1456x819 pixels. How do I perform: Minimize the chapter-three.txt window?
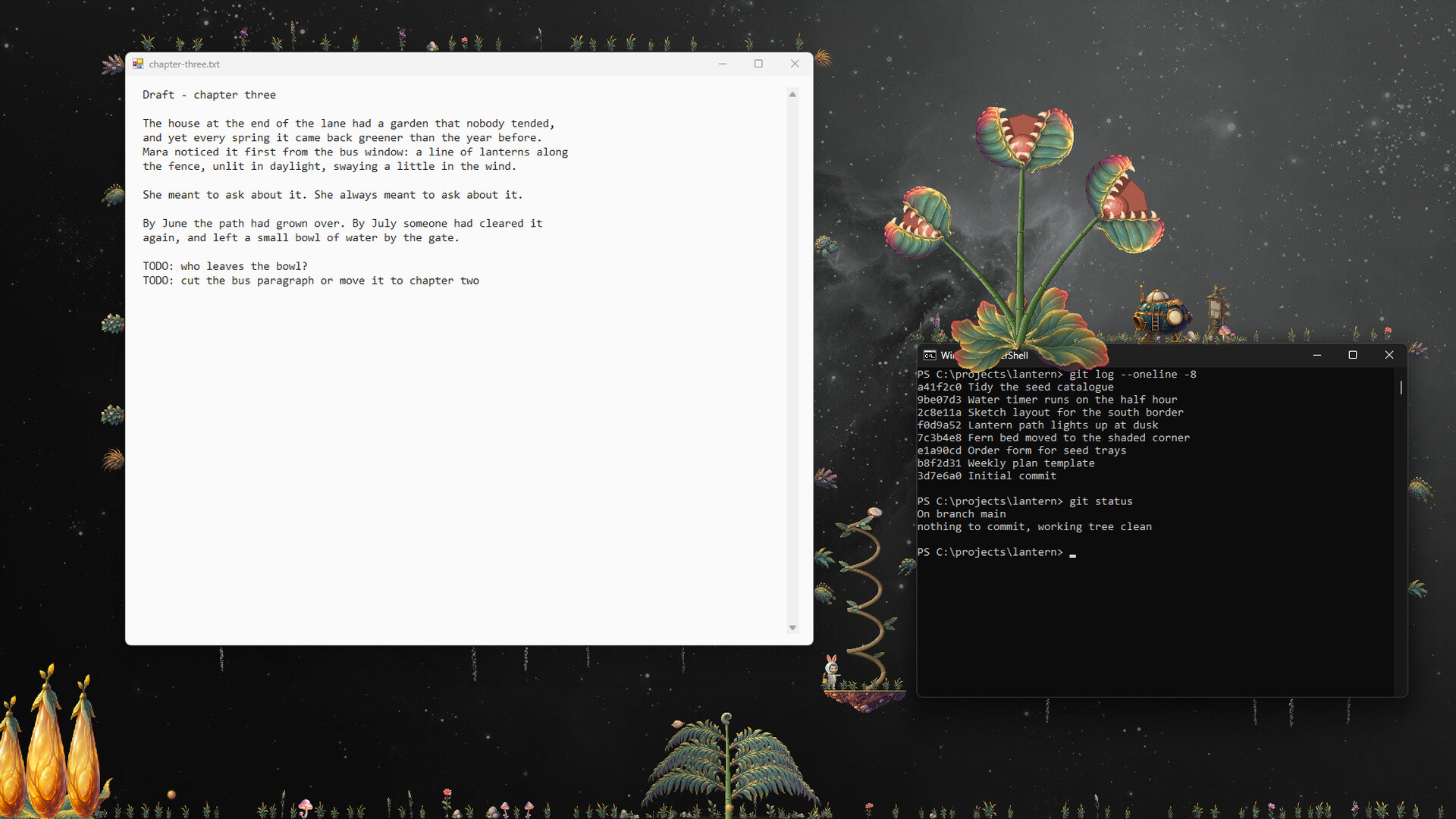[x=723, y=64]
